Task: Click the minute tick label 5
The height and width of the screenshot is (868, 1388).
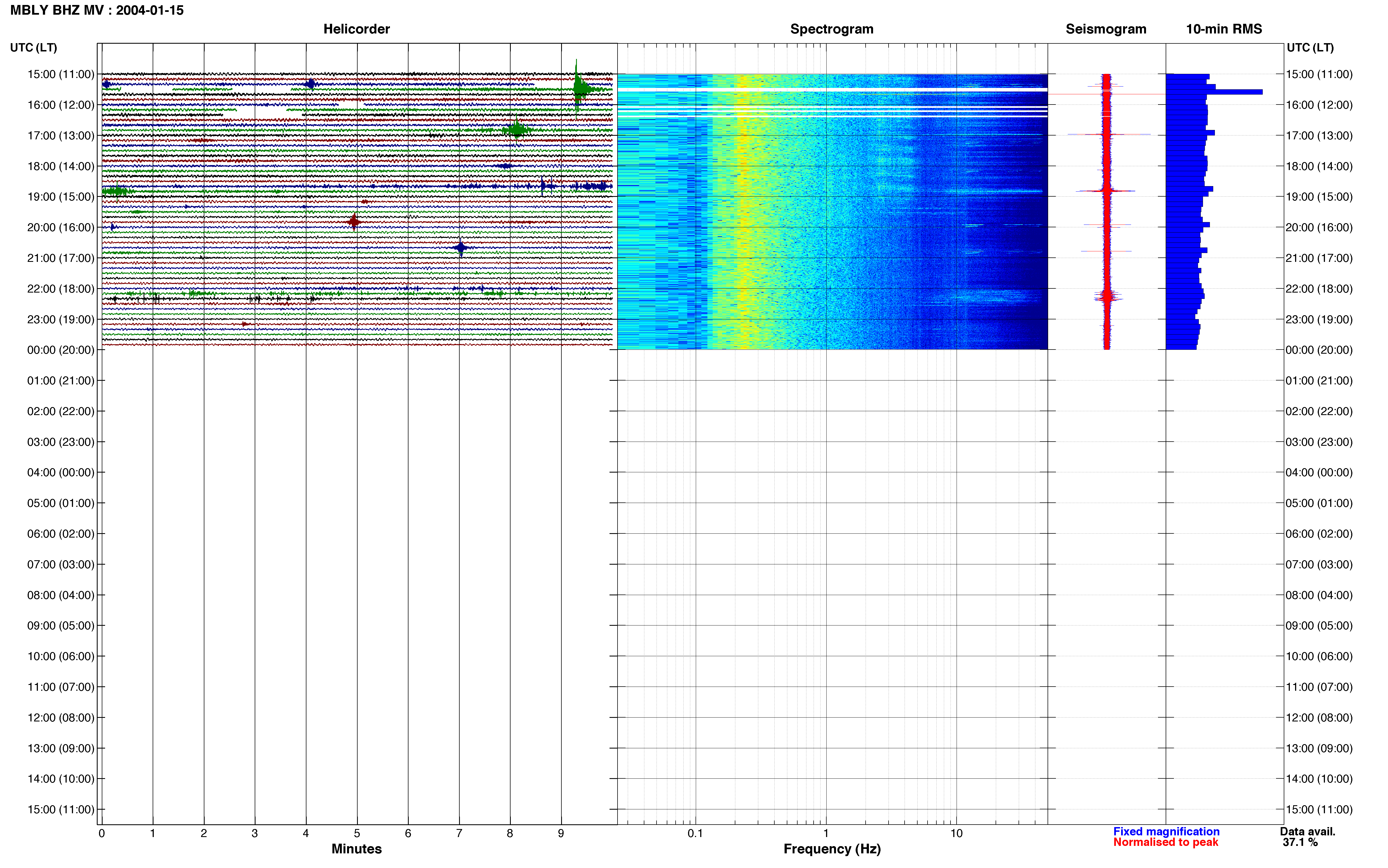Action: (x=357, y=833)
